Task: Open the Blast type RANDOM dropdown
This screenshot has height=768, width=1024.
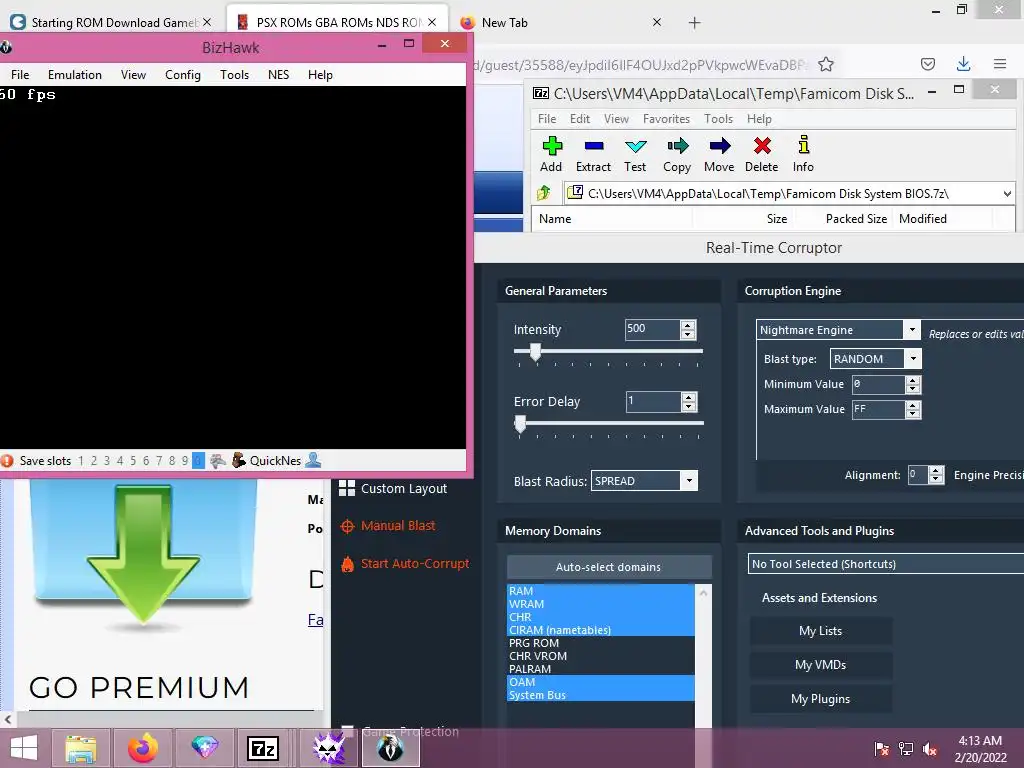Action: 913,359
